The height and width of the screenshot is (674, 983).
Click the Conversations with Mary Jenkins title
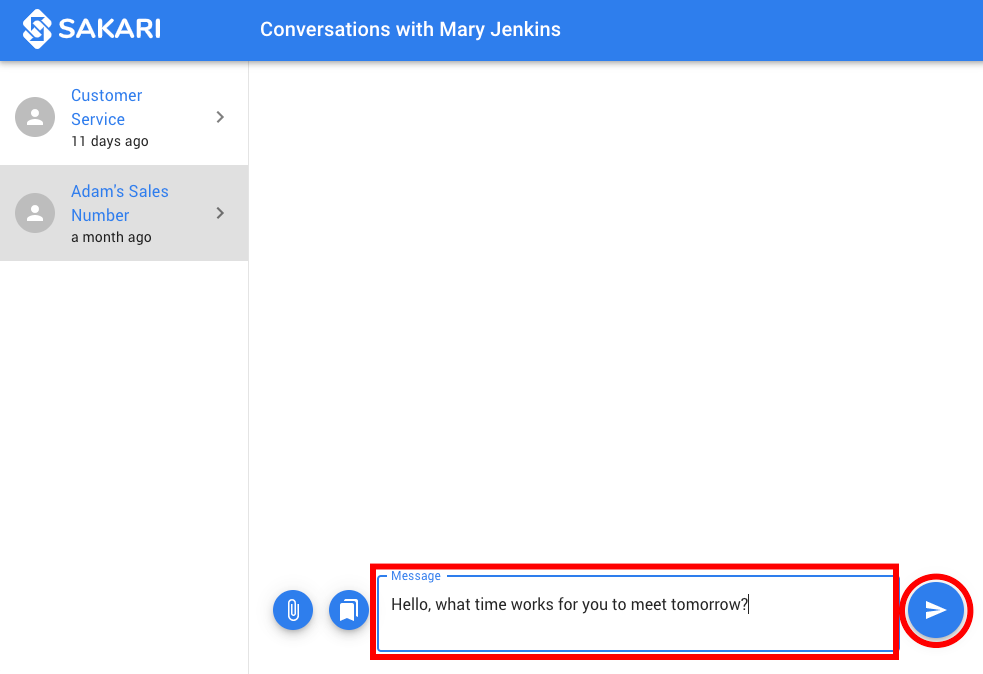(410, 29)
